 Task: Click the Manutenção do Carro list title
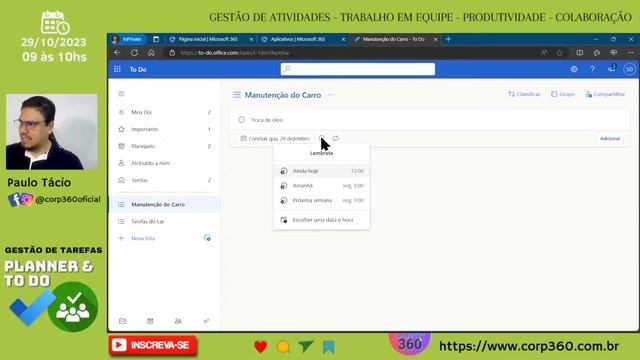283,95
